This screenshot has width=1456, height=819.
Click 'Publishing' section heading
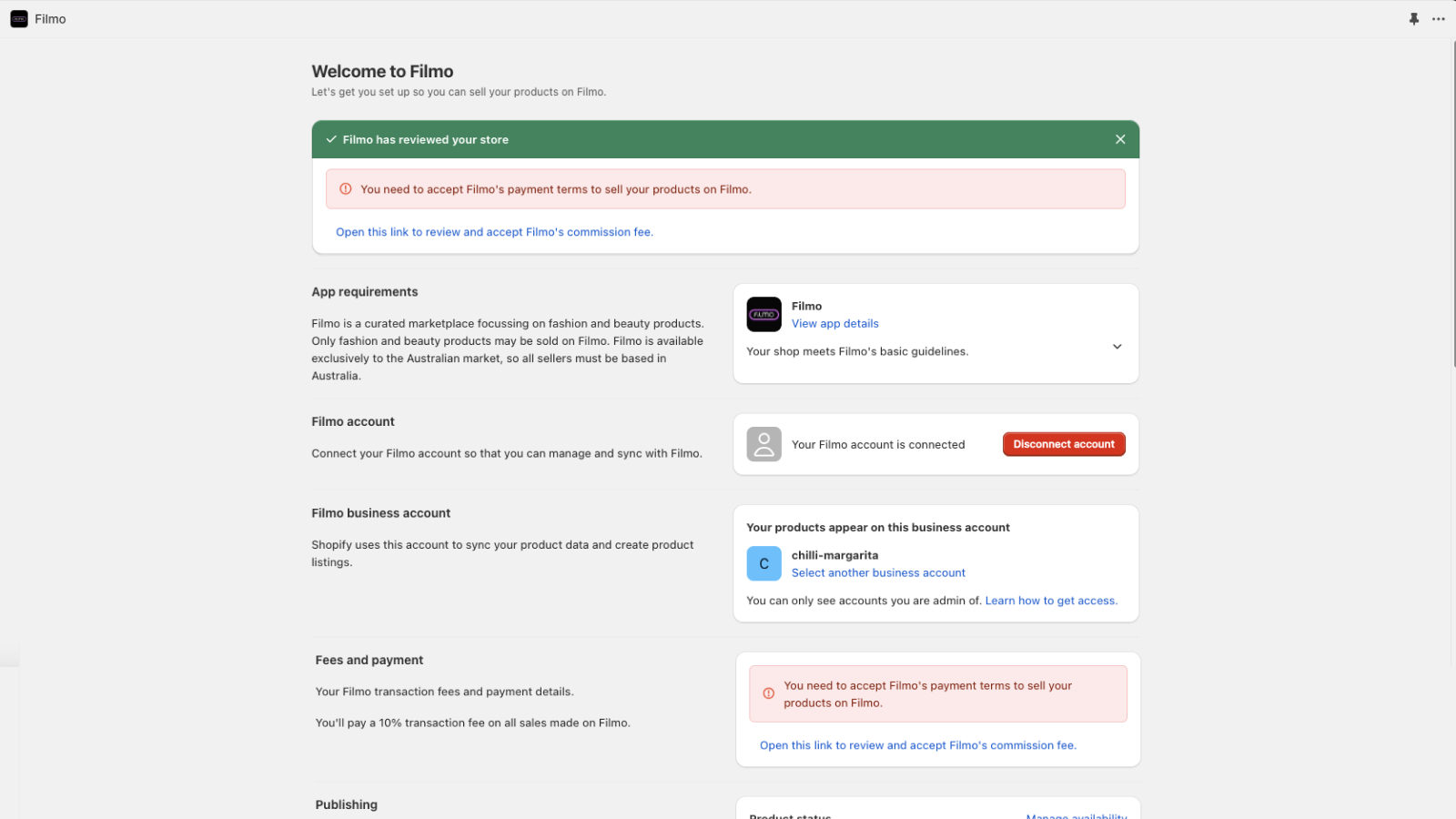pyautogui.click(x=346, y=805)
